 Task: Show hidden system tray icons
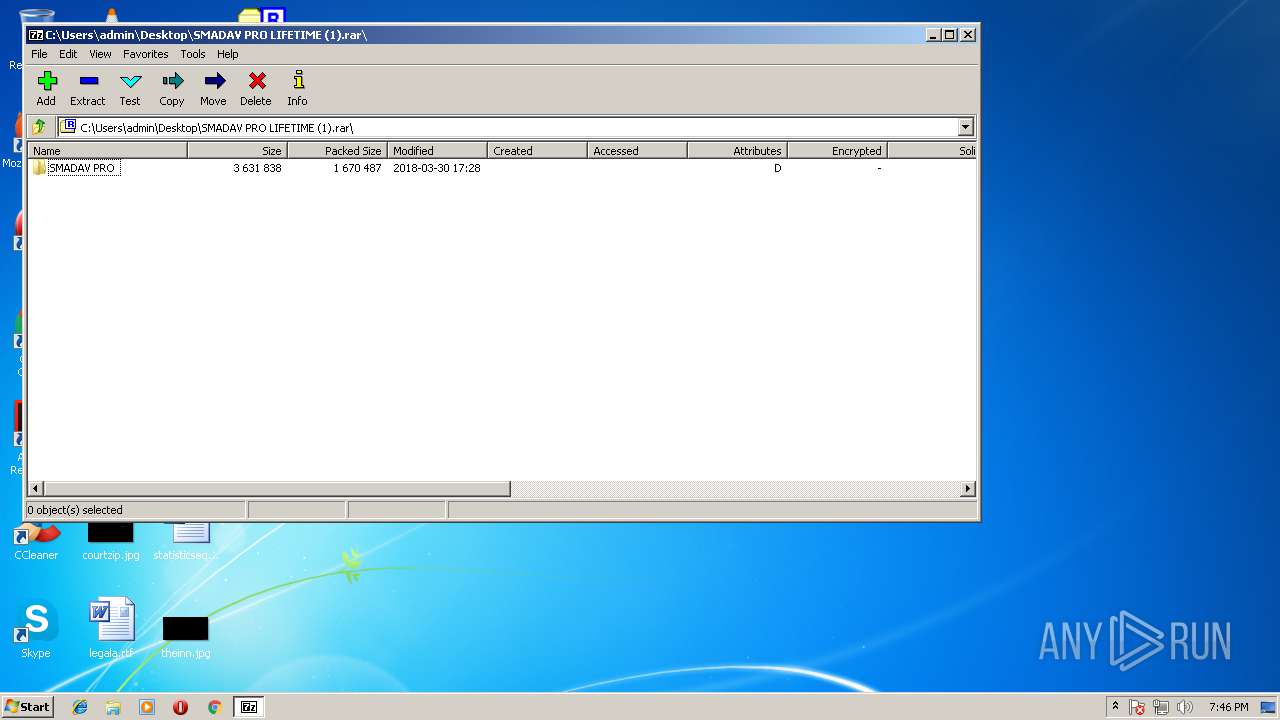click(1115, 707)
